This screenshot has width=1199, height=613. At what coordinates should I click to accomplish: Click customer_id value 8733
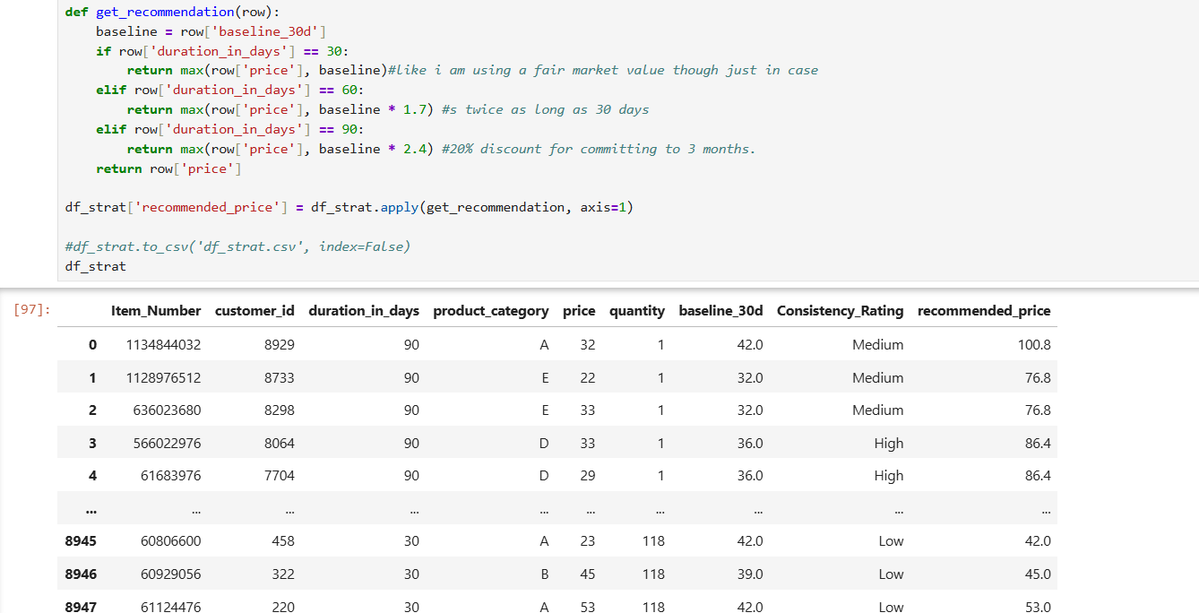coord(280,378)
